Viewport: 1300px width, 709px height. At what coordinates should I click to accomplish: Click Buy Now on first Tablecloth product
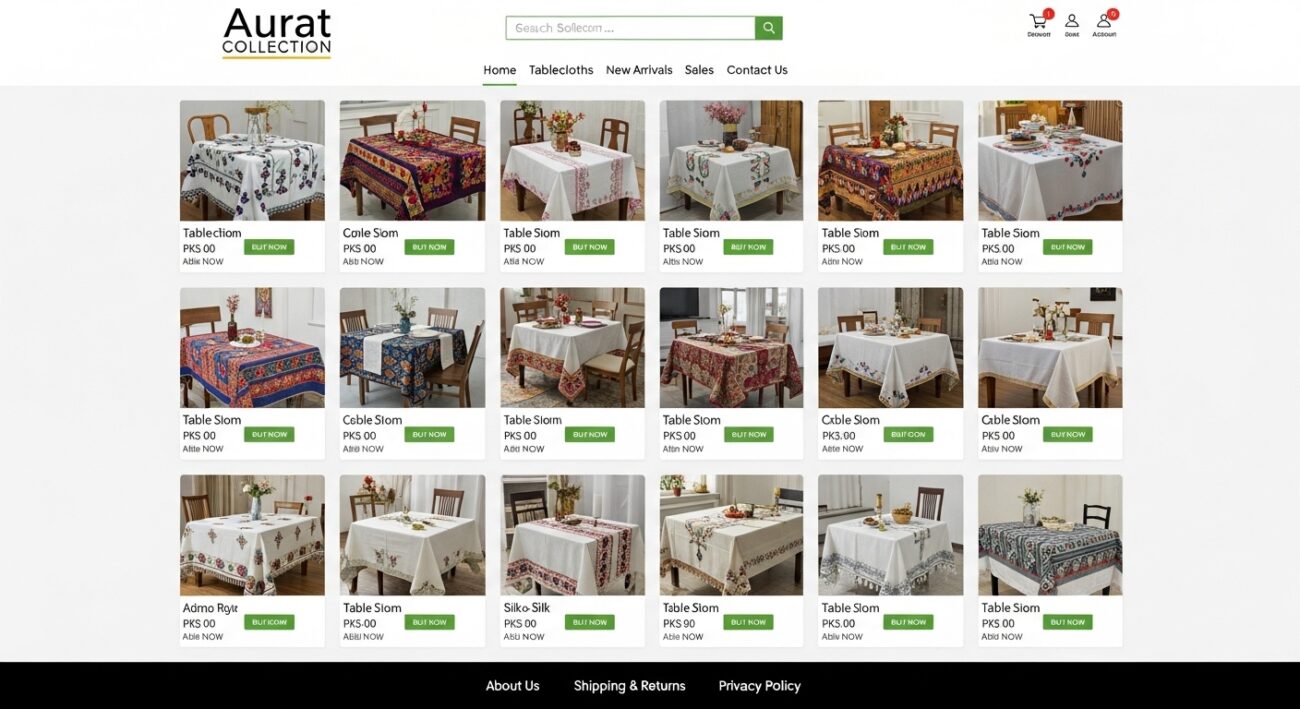click(x=269, y=247)
